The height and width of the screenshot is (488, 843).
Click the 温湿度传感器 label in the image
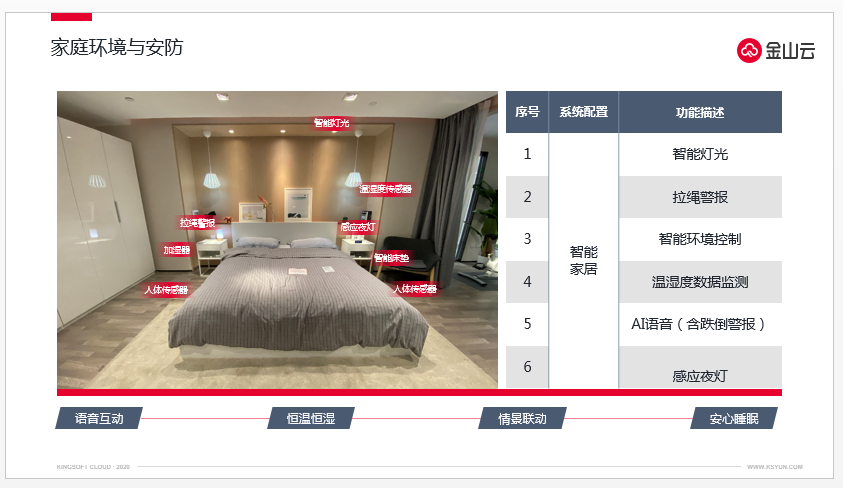(385, 189)
